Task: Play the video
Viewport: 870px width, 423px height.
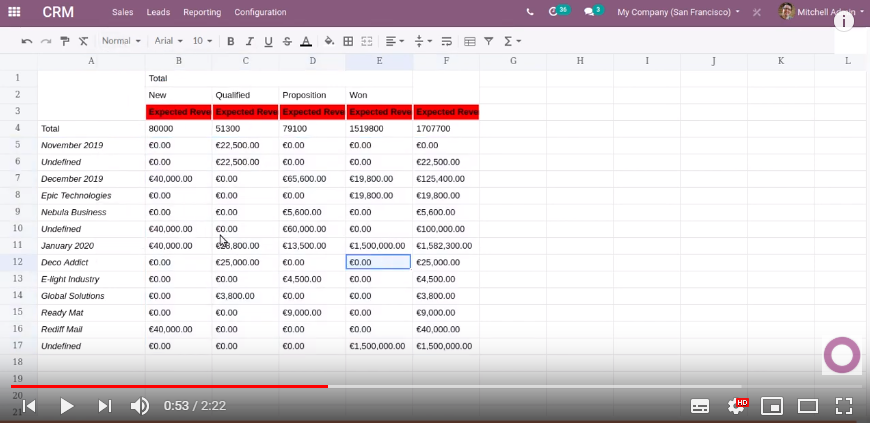Action: pyautogui.click(x=66, y=405)
